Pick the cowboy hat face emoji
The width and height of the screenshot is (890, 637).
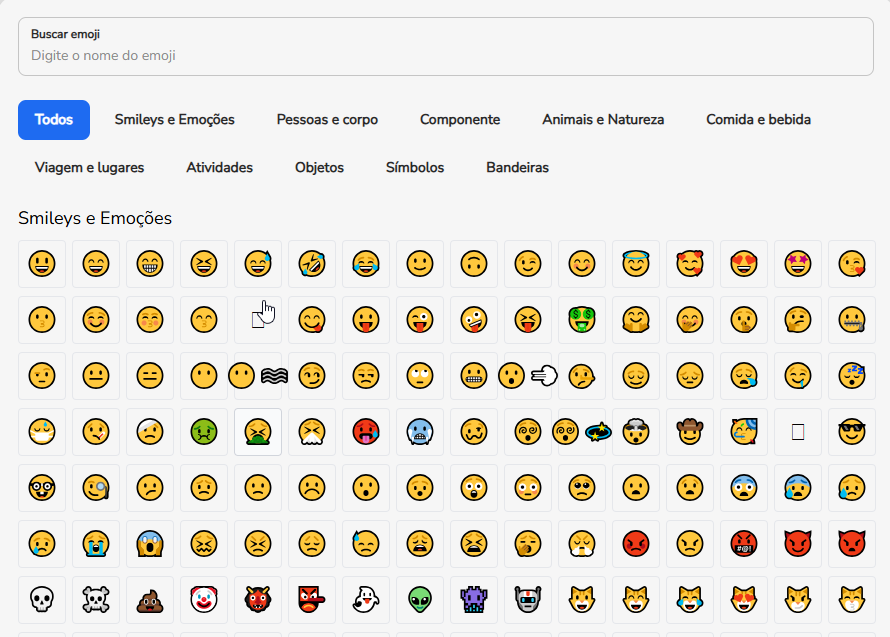(x=690, y=432)
